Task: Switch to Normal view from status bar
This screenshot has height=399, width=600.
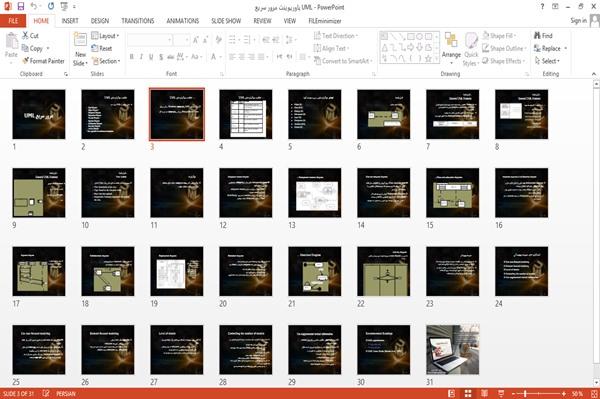Action: [x=452, y=393]
